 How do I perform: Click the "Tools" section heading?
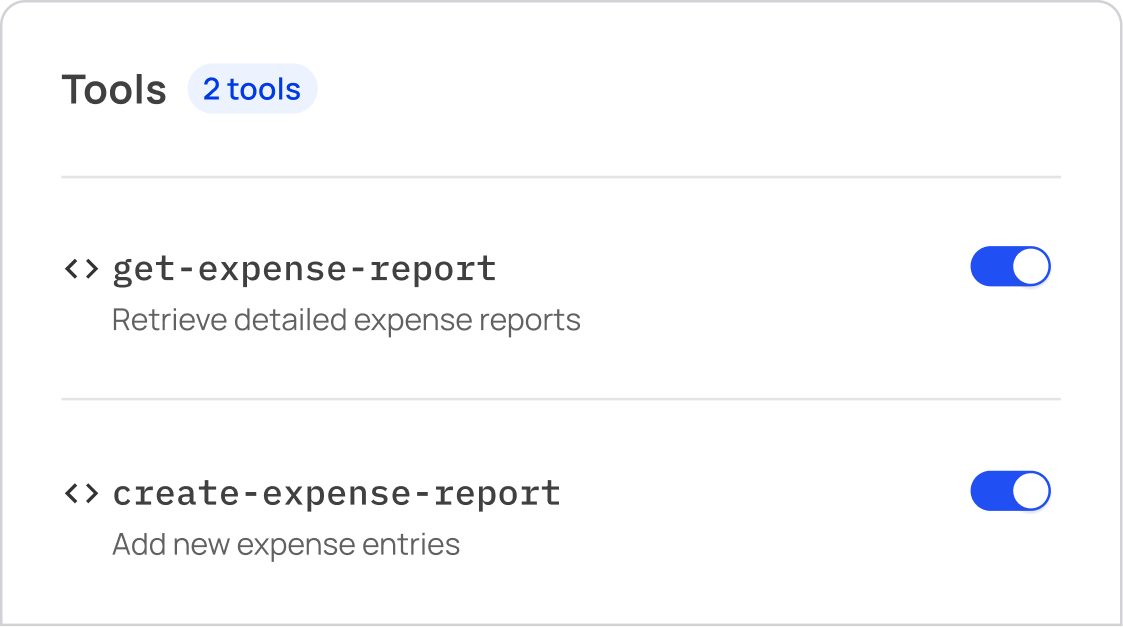pos(114,89)
